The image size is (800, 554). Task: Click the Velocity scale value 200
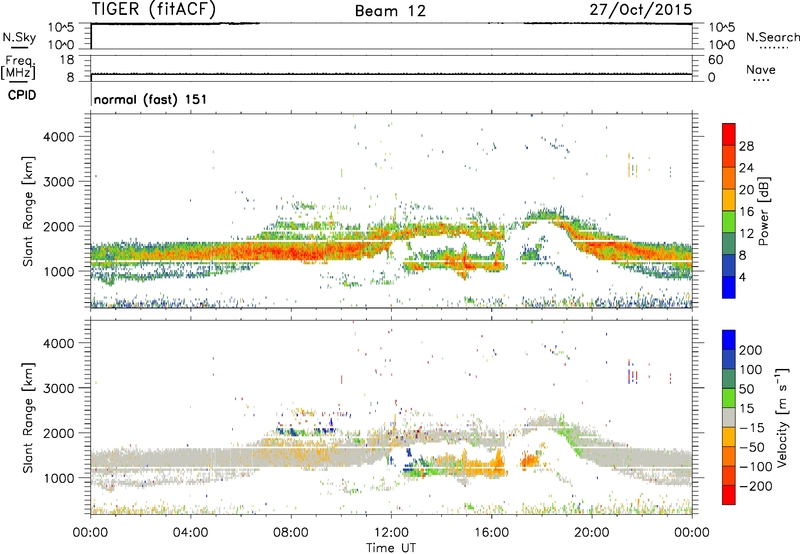coord(751,350)
